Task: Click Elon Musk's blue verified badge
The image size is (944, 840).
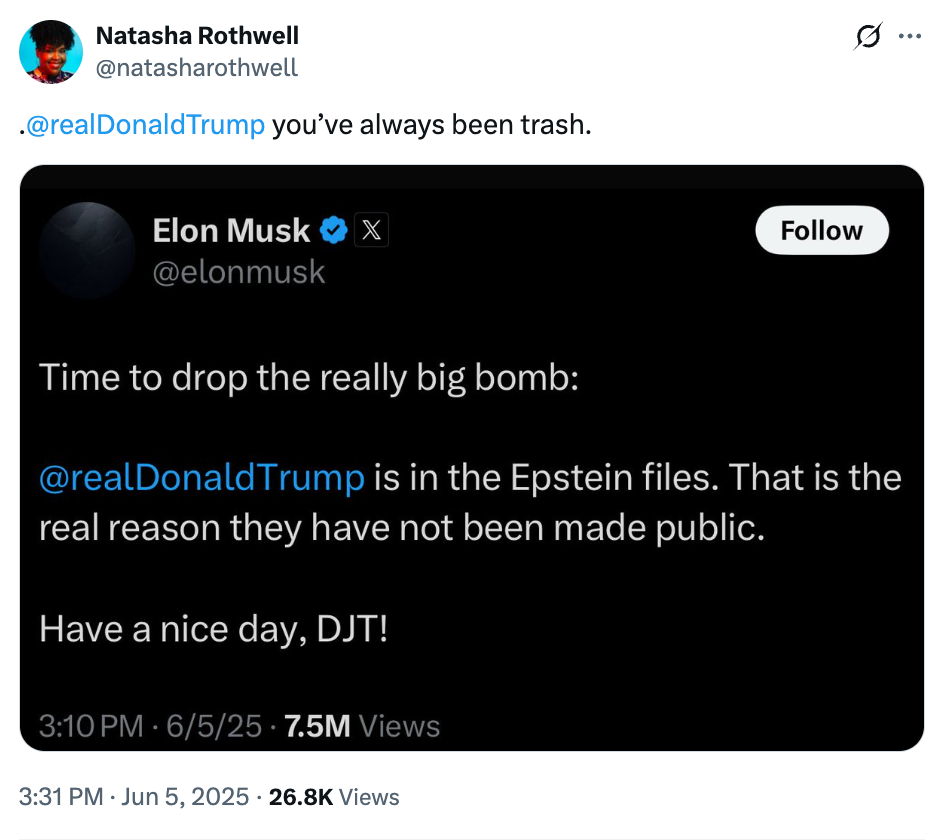Action: click(333, 230)
